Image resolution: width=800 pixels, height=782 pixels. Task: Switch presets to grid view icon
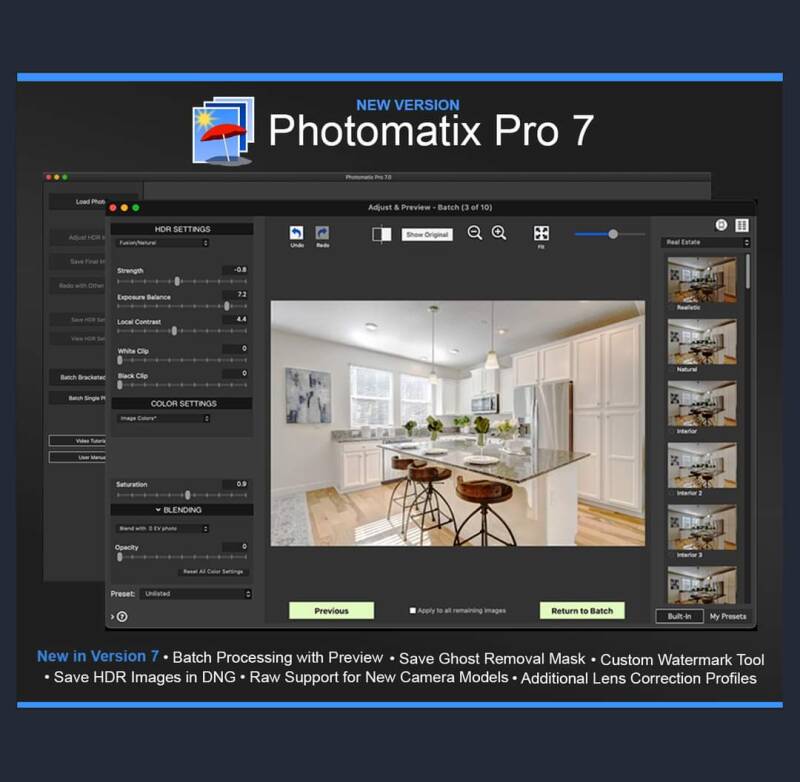(x=742, y=226)
